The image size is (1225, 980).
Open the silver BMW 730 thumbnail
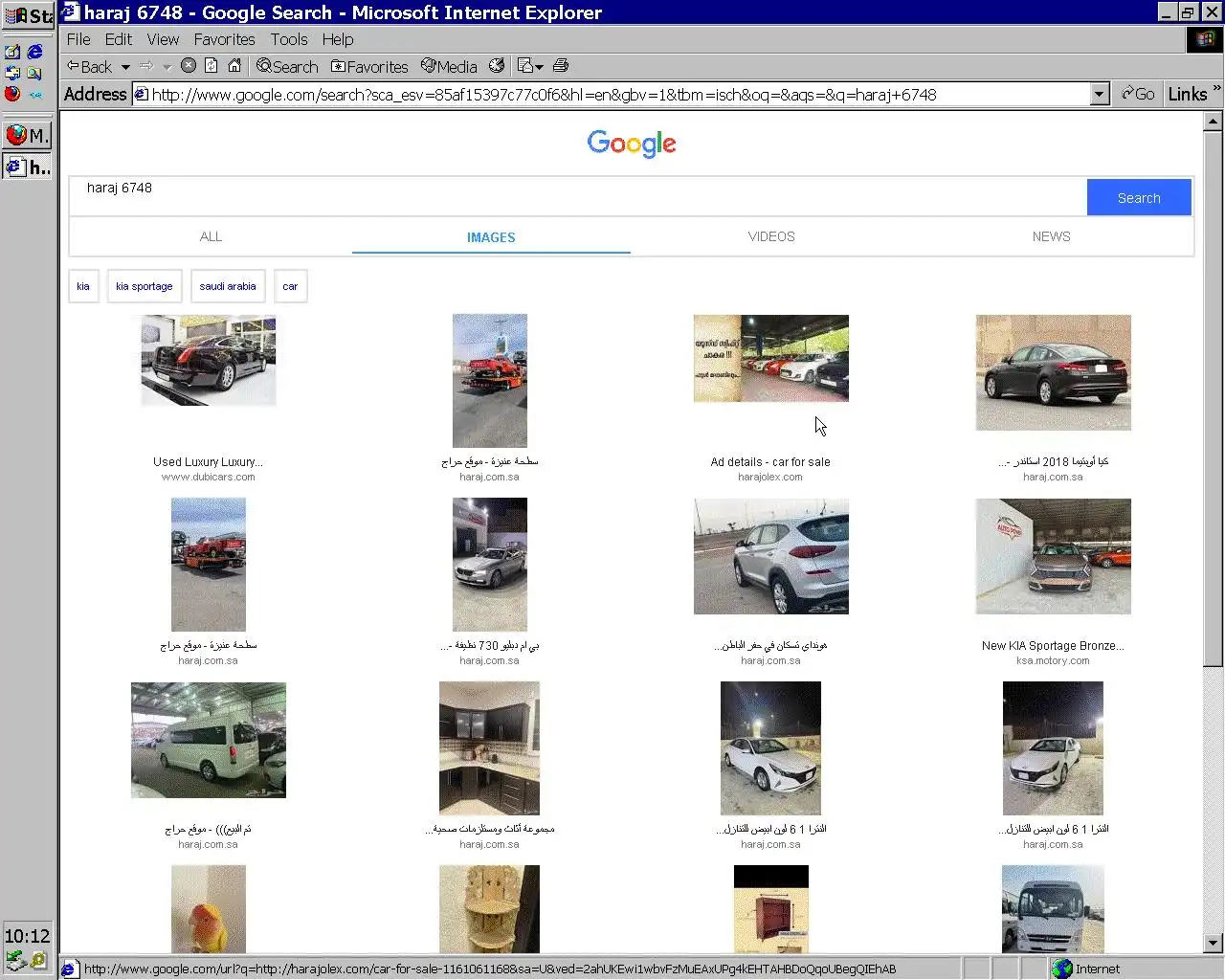coord(490,565)
